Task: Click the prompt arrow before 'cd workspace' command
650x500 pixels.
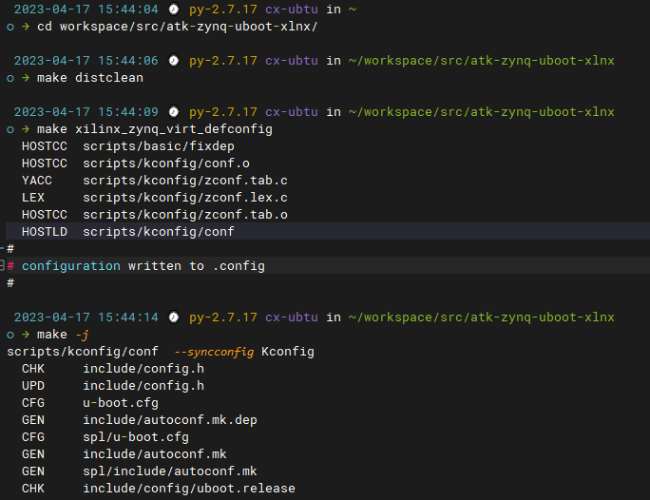Action: pos(25,26)
